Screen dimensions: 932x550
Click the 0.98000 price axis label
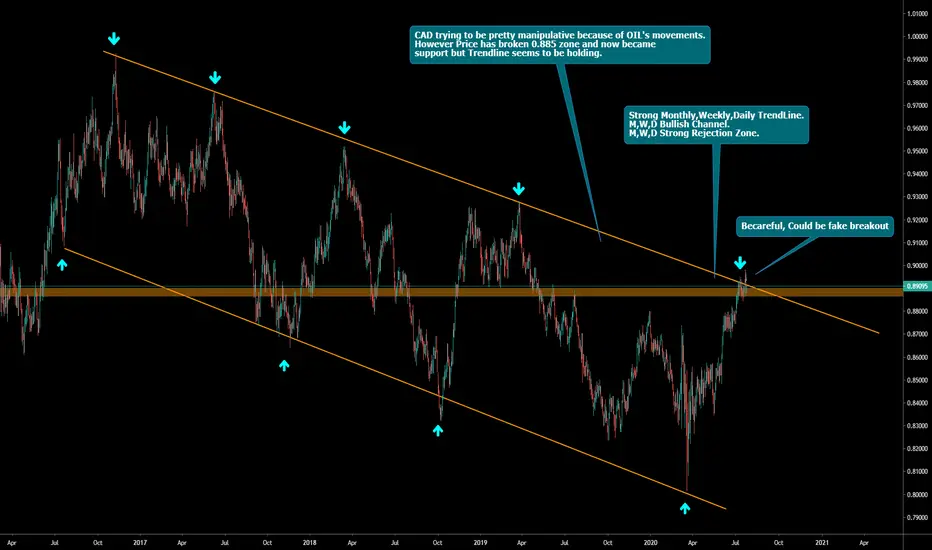918,83
